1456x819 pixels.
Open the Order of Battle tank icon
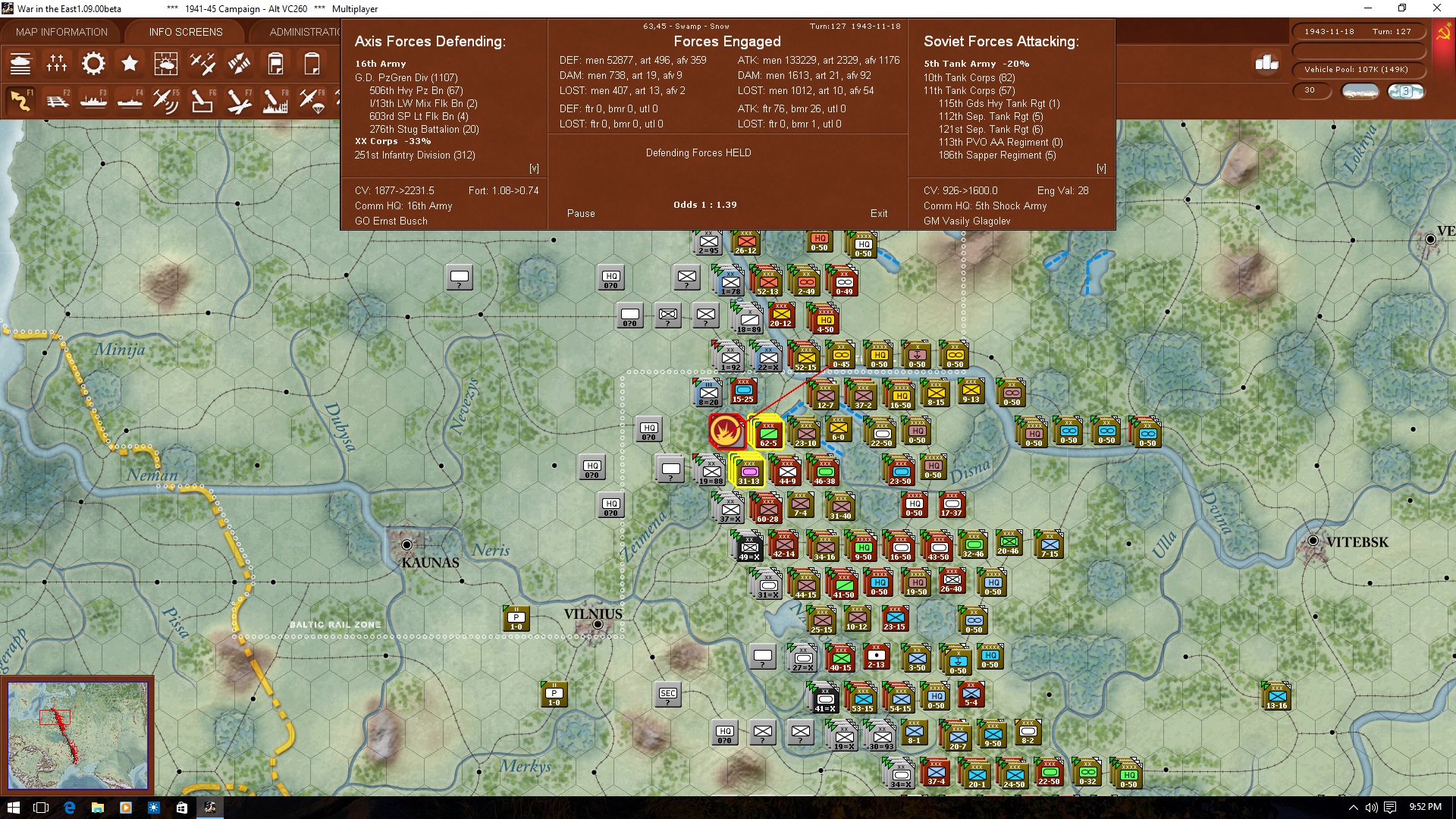(x=20, y=64)
